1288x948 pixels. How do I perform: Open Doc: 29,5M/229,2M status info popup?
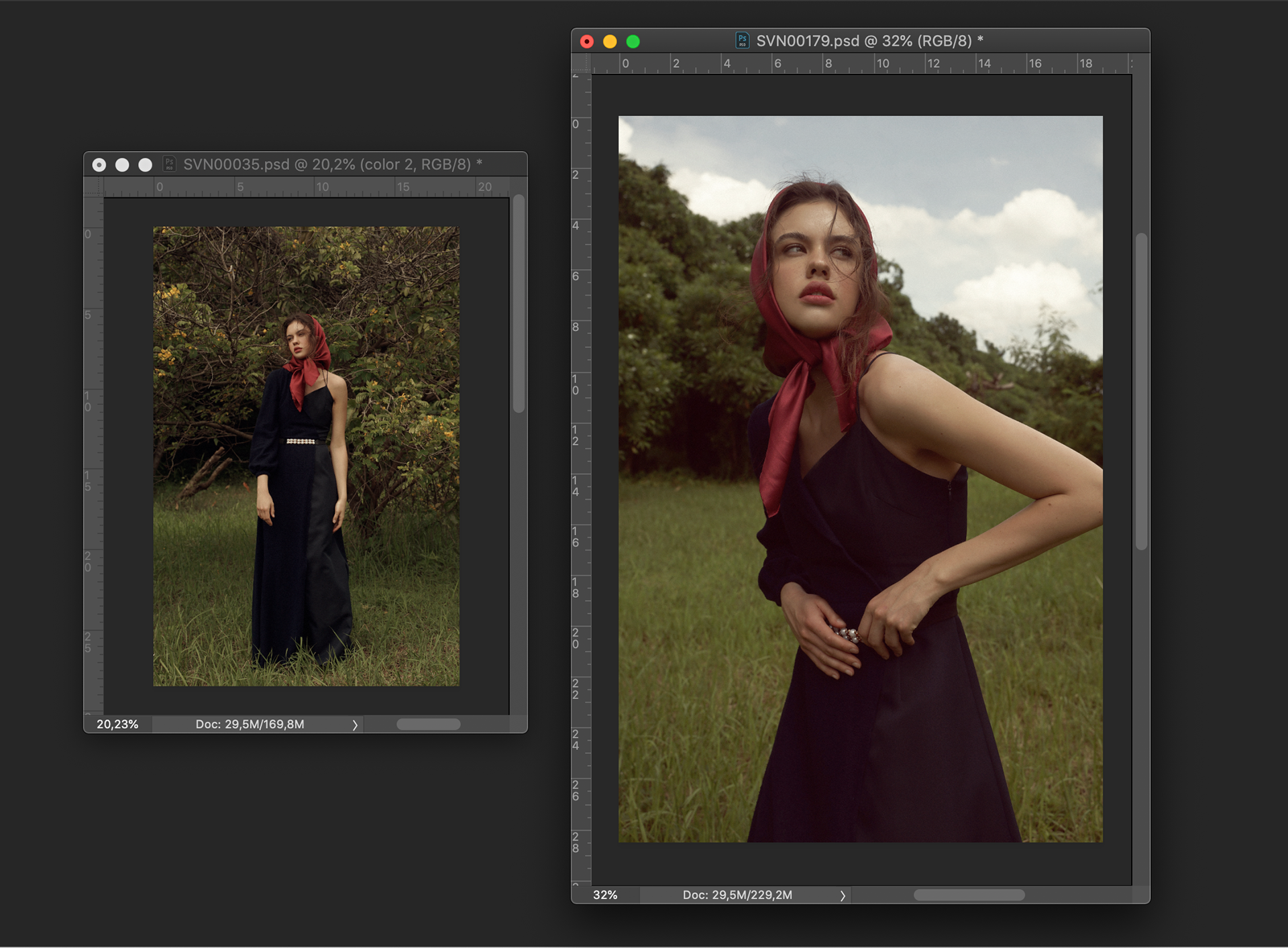737,895
